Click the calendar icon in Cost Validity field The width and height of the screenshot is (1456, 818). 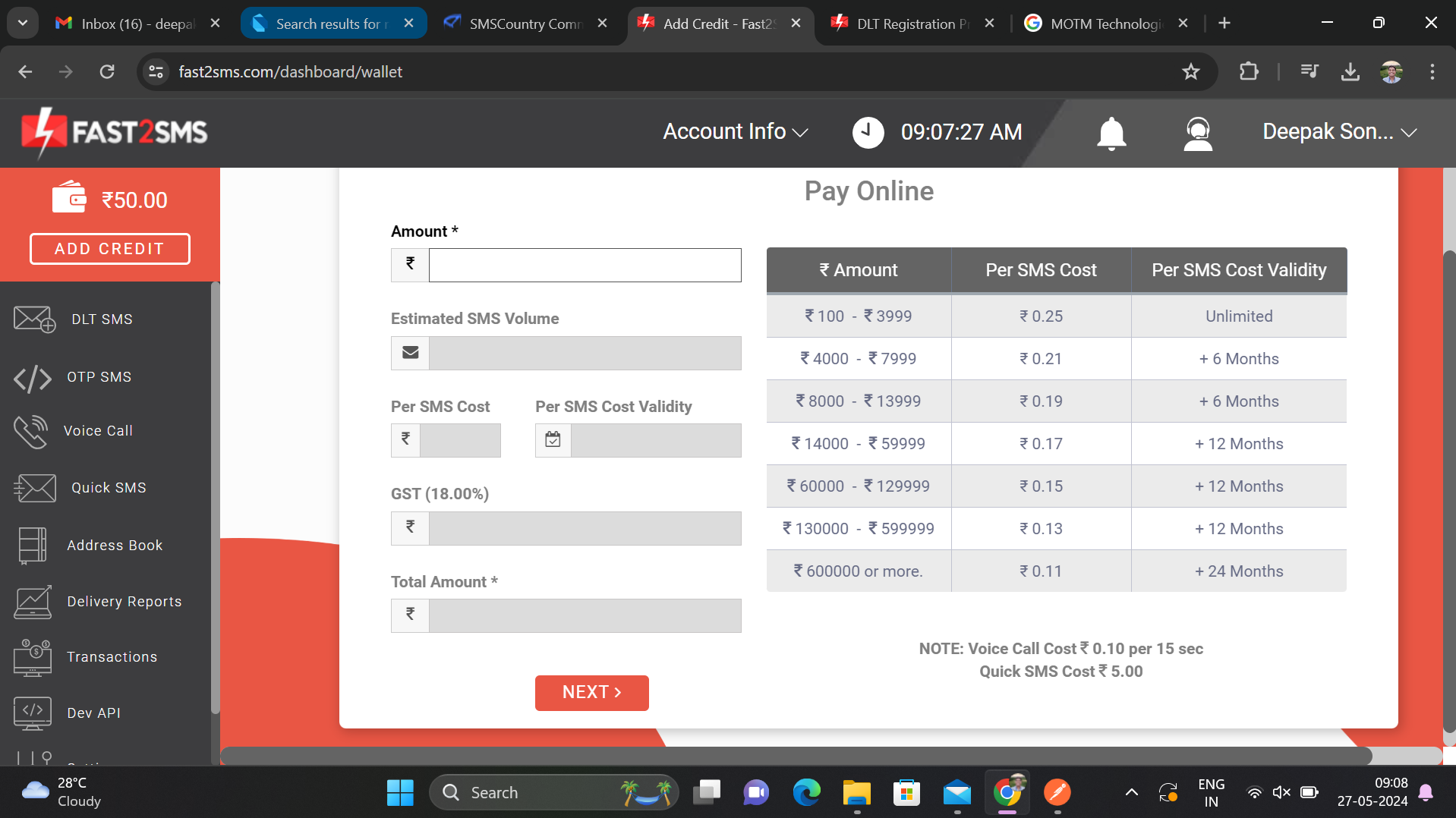[x=553, y=440]
